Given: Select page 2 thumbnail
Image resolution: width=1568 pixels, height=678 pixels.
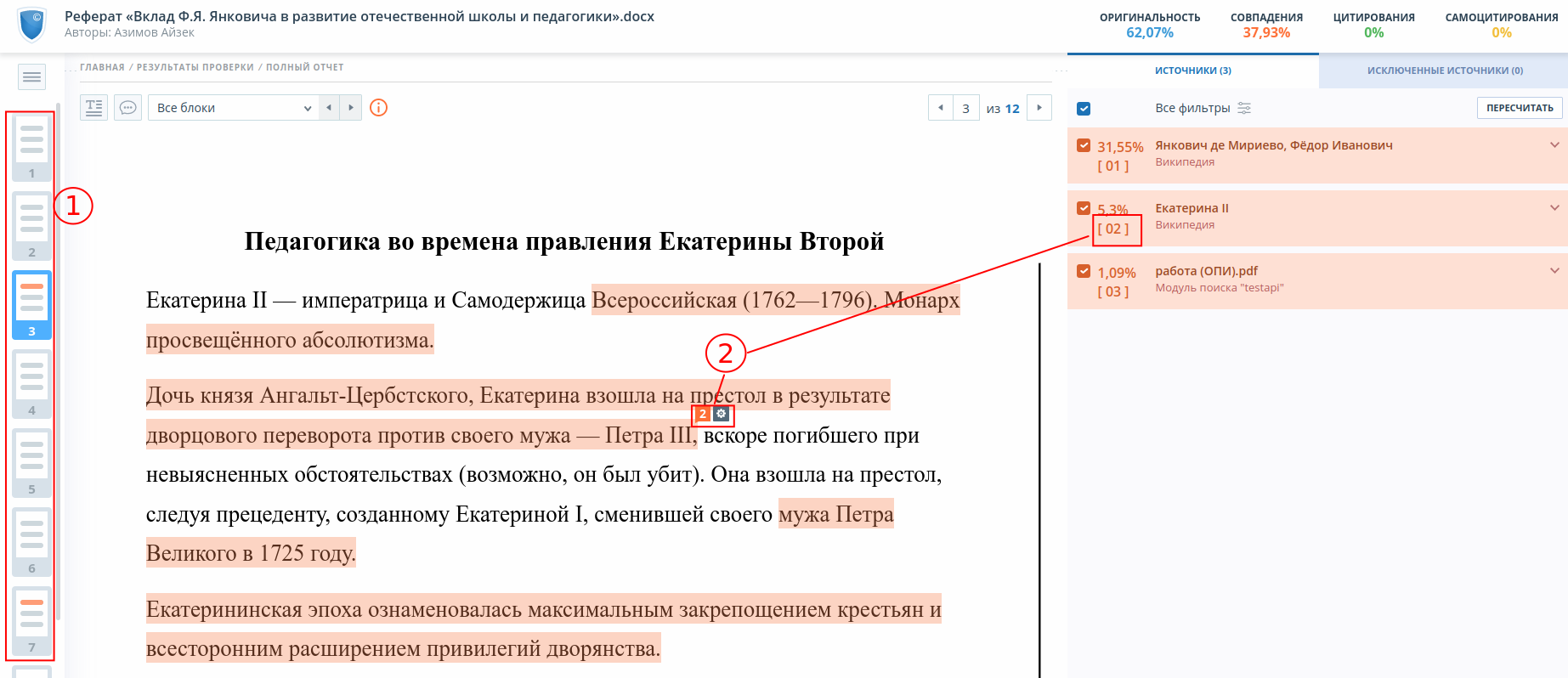Looking at the screenshot, I should (31, 226).
